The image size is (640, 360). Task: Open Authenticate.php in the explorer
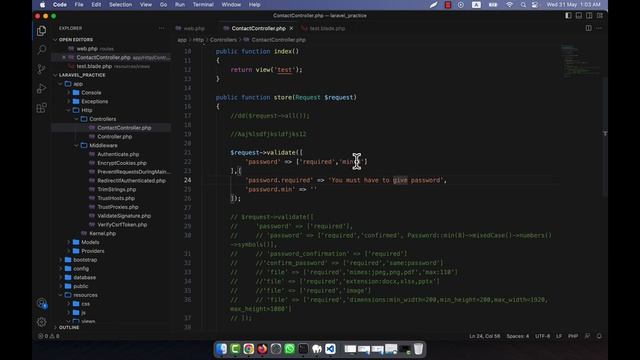118,154
